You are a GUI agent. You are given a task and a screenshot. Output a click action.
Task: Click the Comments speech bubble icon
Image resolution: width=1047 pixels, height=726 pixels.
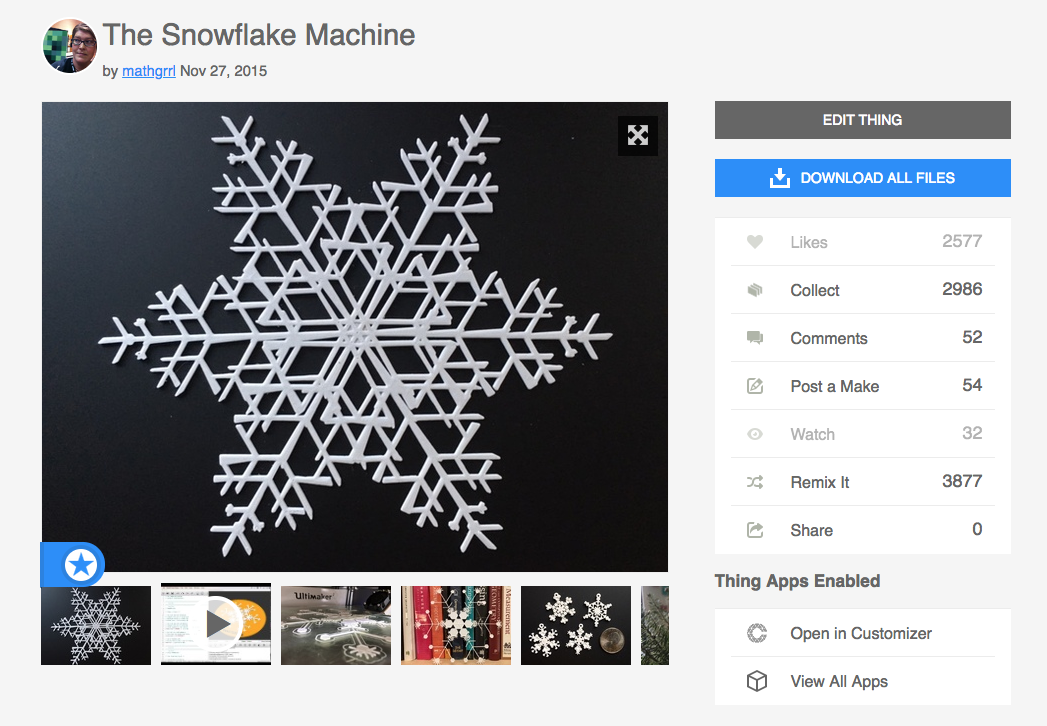point(755,338)
